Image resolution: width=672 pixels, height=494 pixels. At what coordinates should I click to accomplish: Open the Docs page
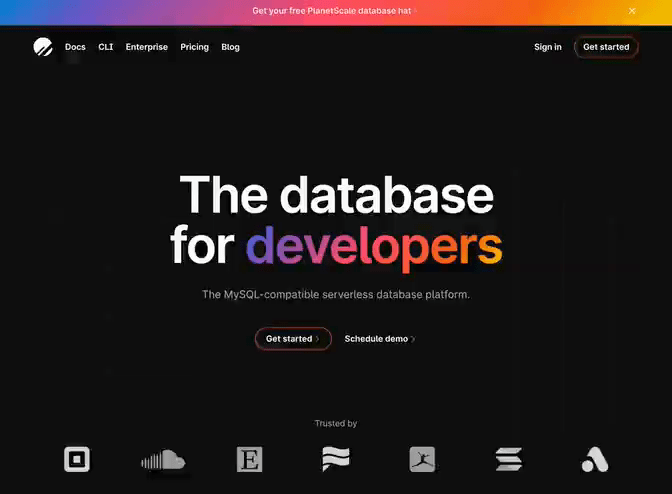point(75,47)
